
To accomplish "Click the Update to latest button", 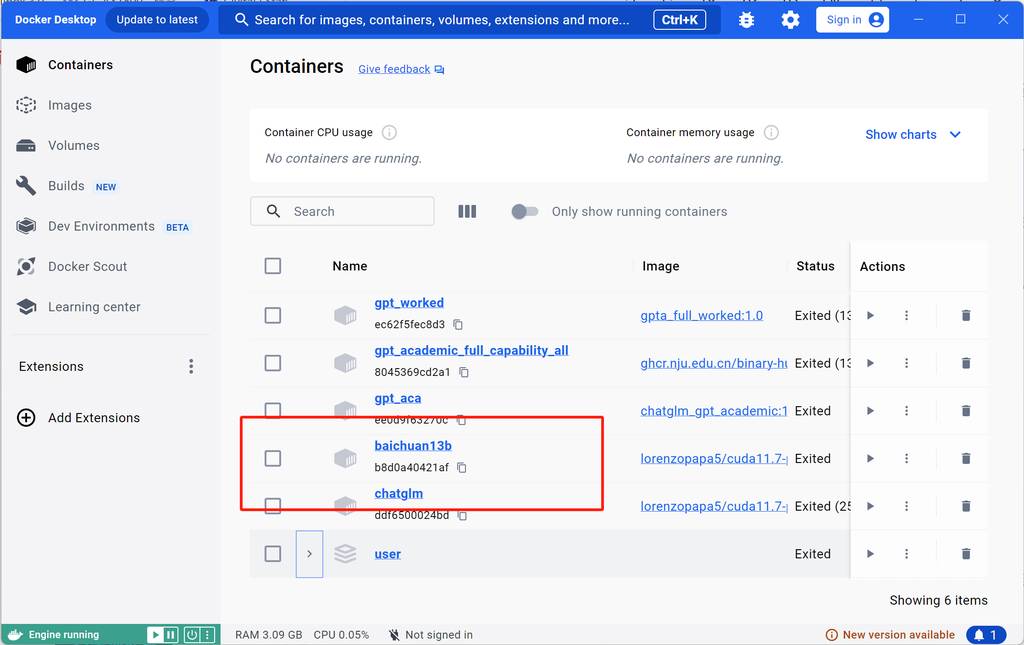I will pyautogui.click(x=157, y=20).
